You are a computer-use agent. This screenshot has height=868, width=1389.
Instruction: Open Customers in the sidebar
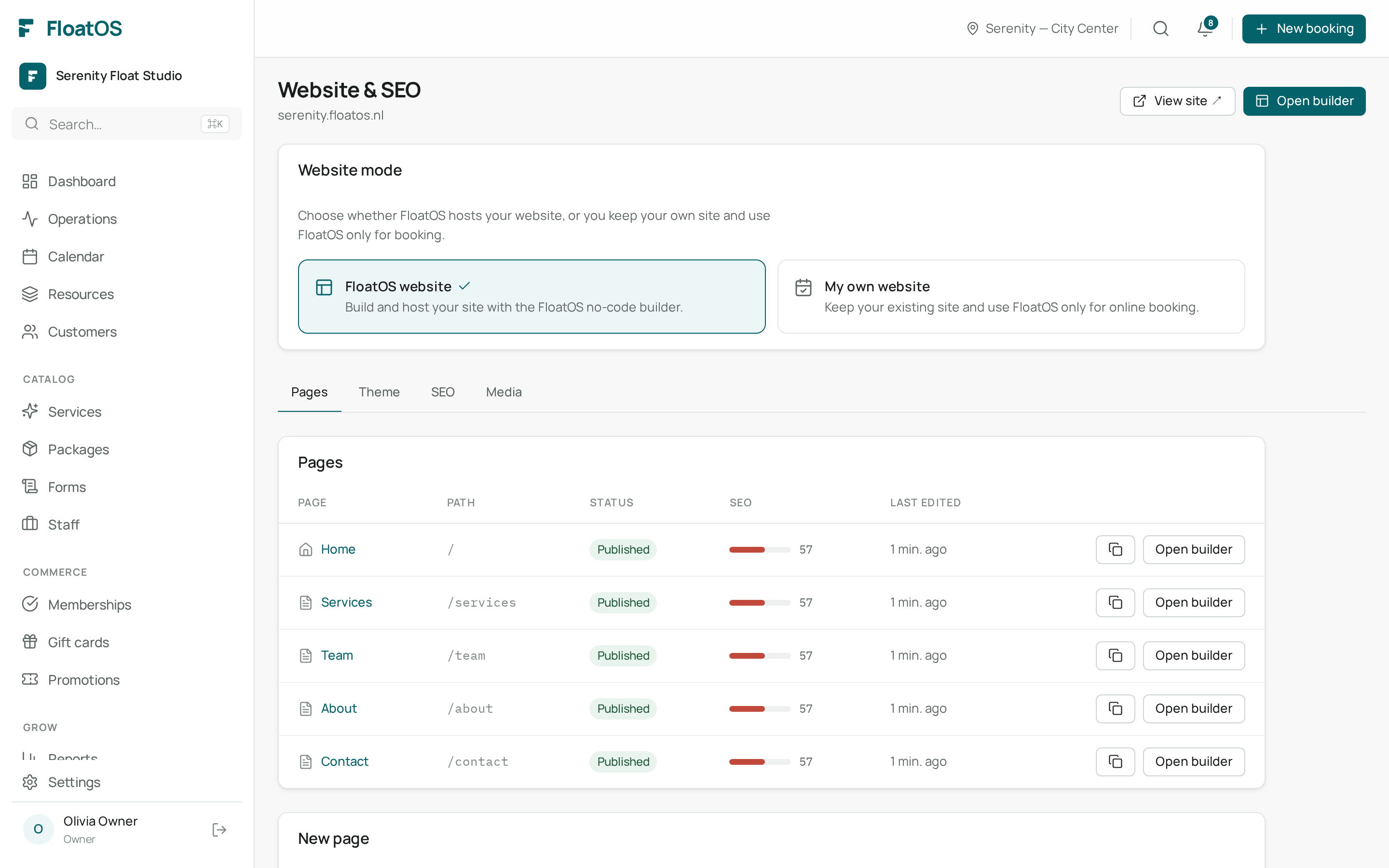point(127,332)
